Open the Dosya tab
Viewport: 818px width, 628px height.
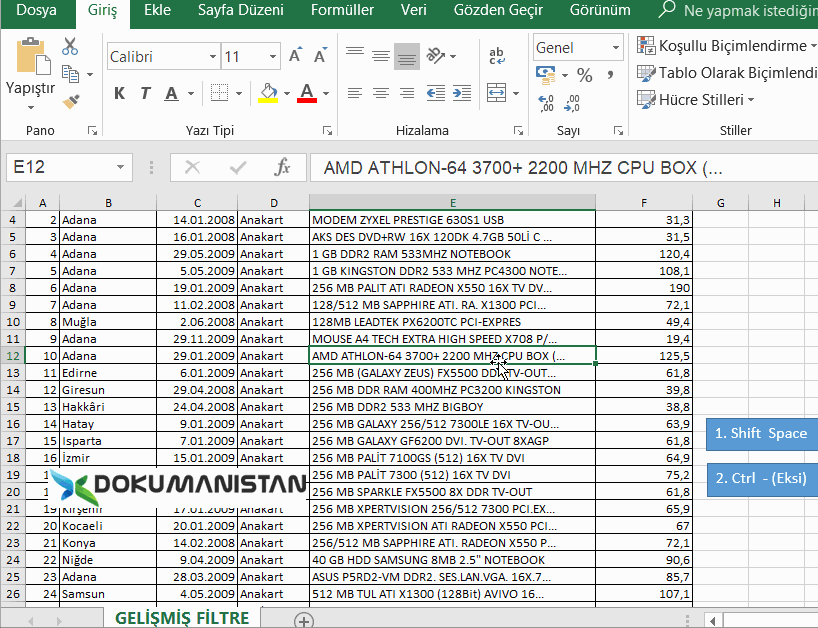click(x=37, y=10)
